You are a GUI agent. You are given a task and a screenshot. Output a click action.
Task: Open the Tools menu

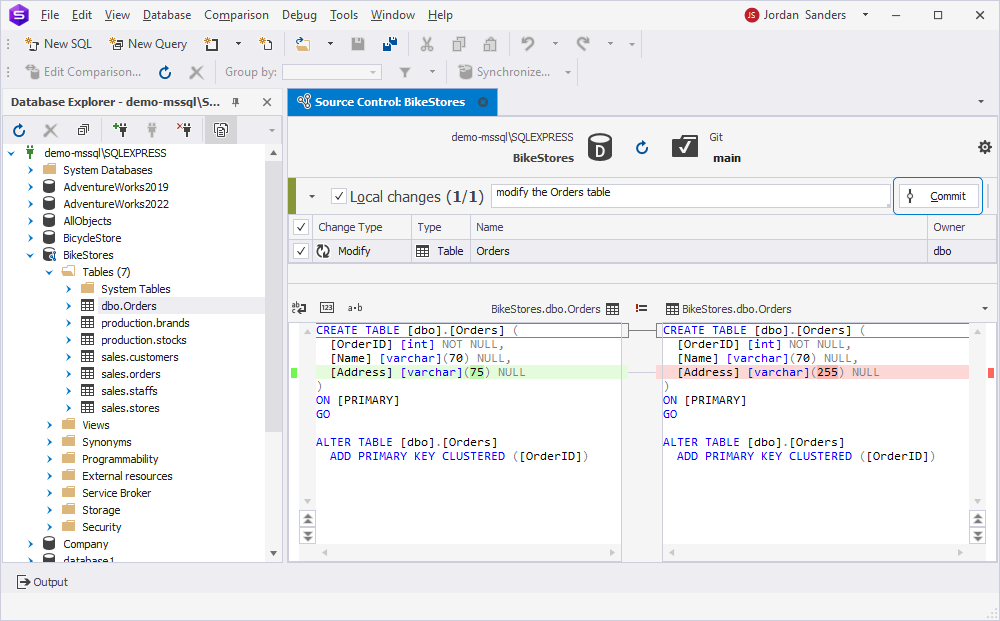(x=344, y=15)
